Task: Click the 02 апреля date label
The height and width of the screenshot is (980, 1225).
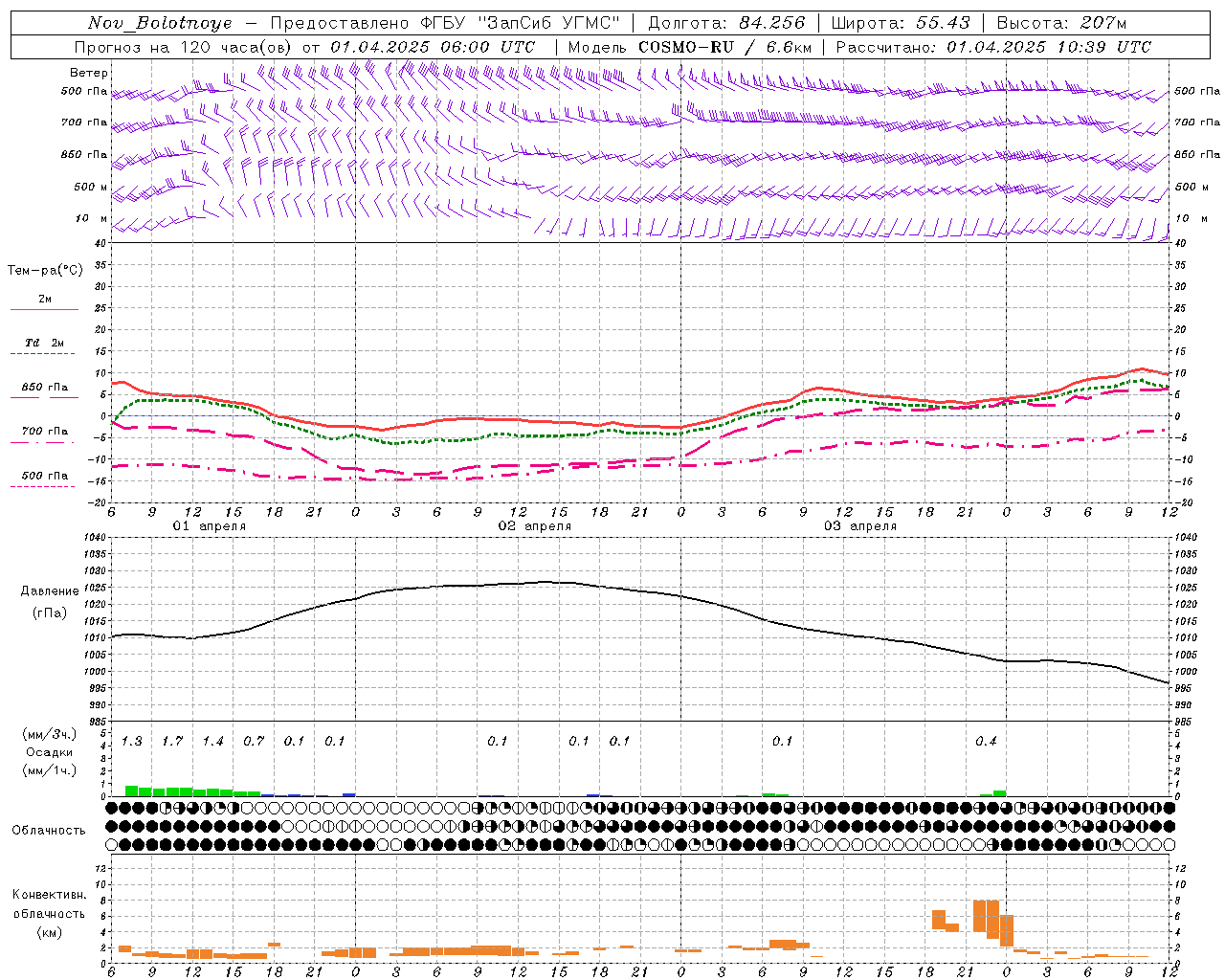Action: pyautogui.click(x=534, y=526)
